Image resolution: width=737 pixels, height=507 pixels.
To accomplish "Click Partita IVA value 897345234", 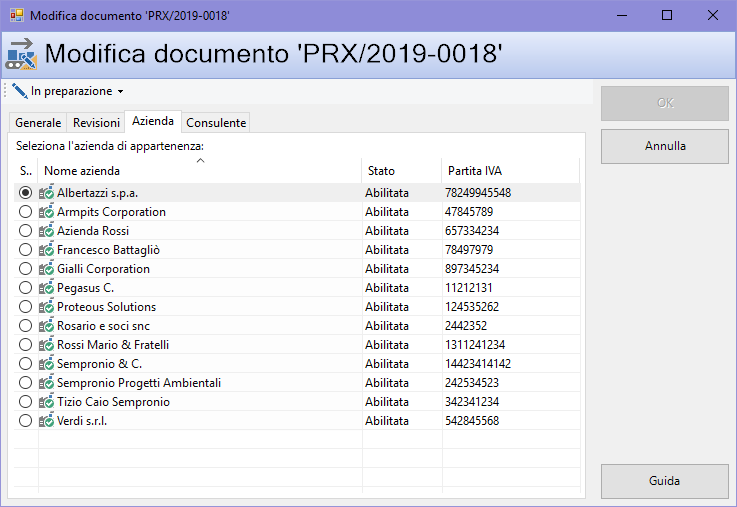I will pos(472,269).
